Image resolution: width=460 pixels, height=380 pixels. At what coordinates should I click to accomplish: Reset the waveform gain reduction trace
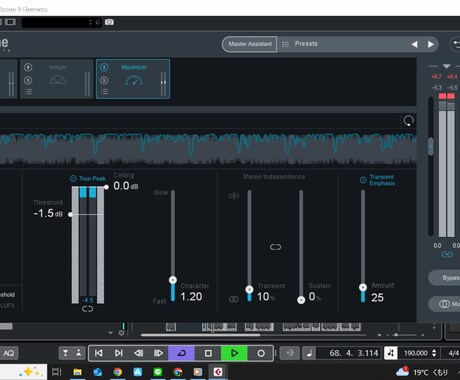tap(409, 121)
